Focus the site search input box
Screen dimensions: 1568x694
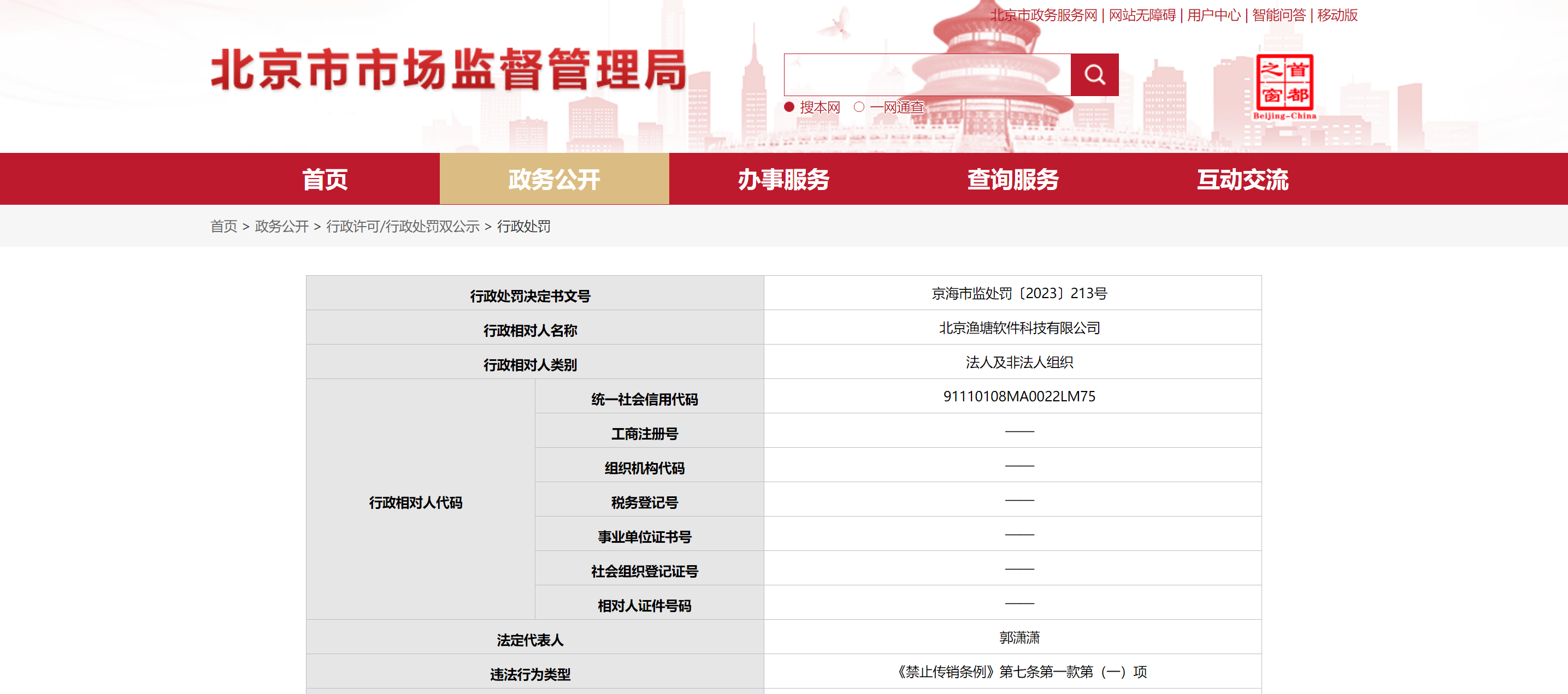coord(927,75)
